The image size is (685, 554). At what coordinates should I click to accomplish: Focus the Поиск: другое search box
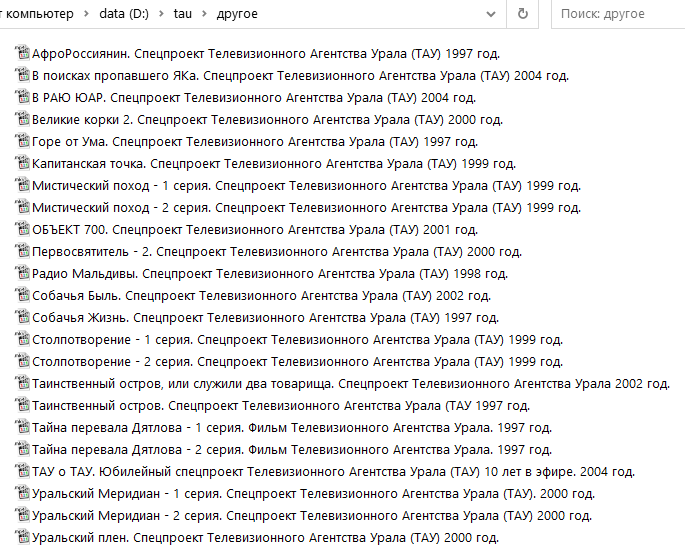tap(618, 14)
